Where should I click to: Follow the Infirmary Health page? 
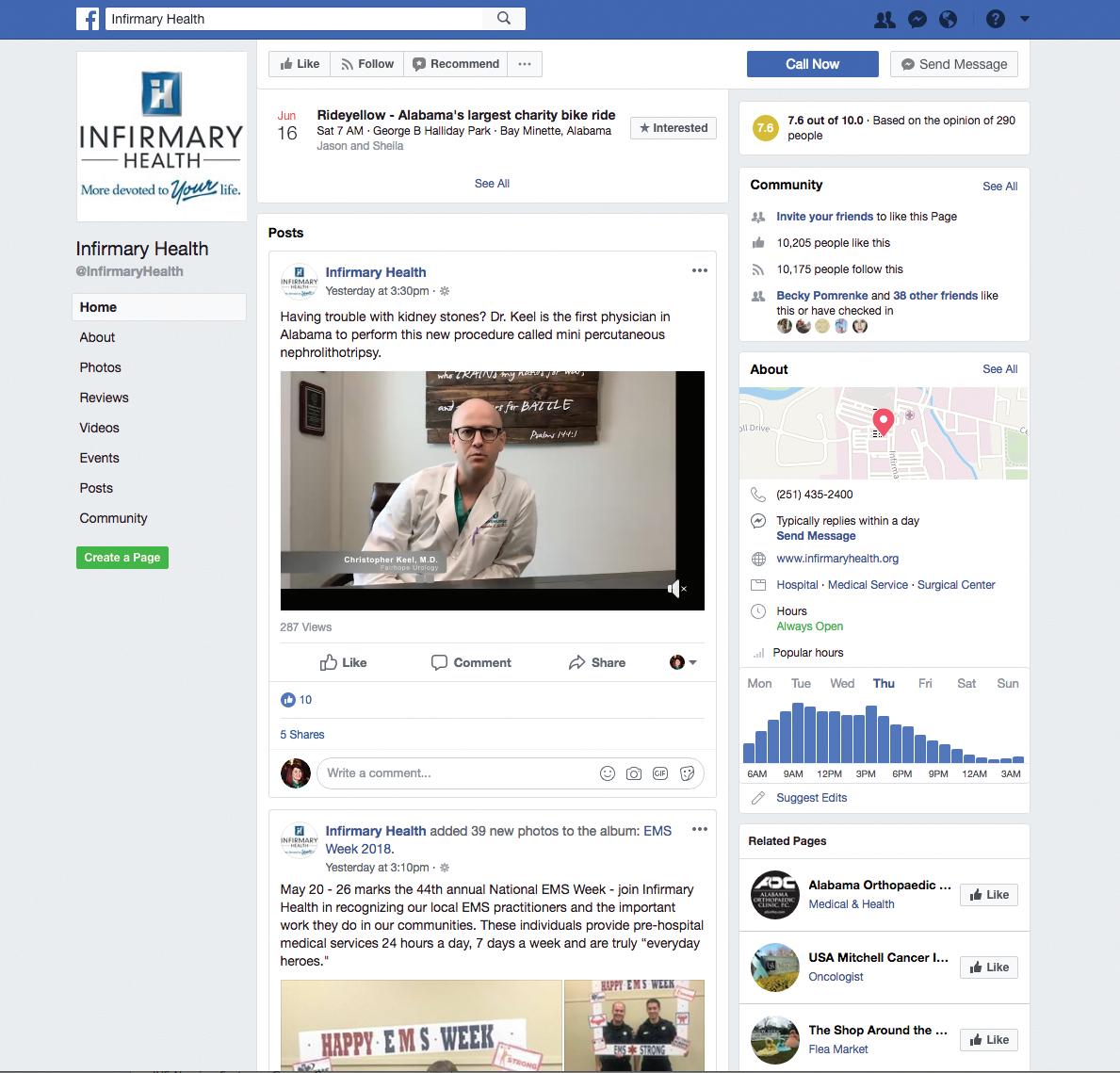[x=367, y=63]
